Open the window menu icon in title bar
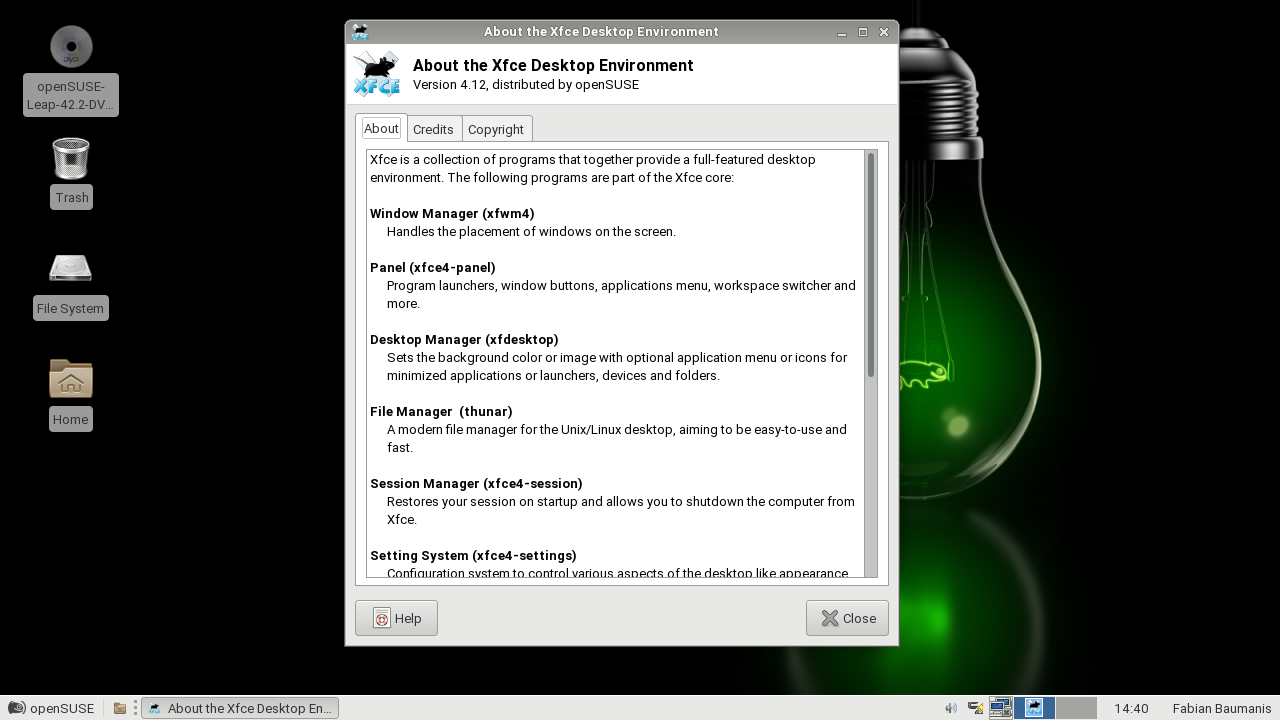Image resolution: width=1280 pixels, height=720 pixels. point(360,32)
